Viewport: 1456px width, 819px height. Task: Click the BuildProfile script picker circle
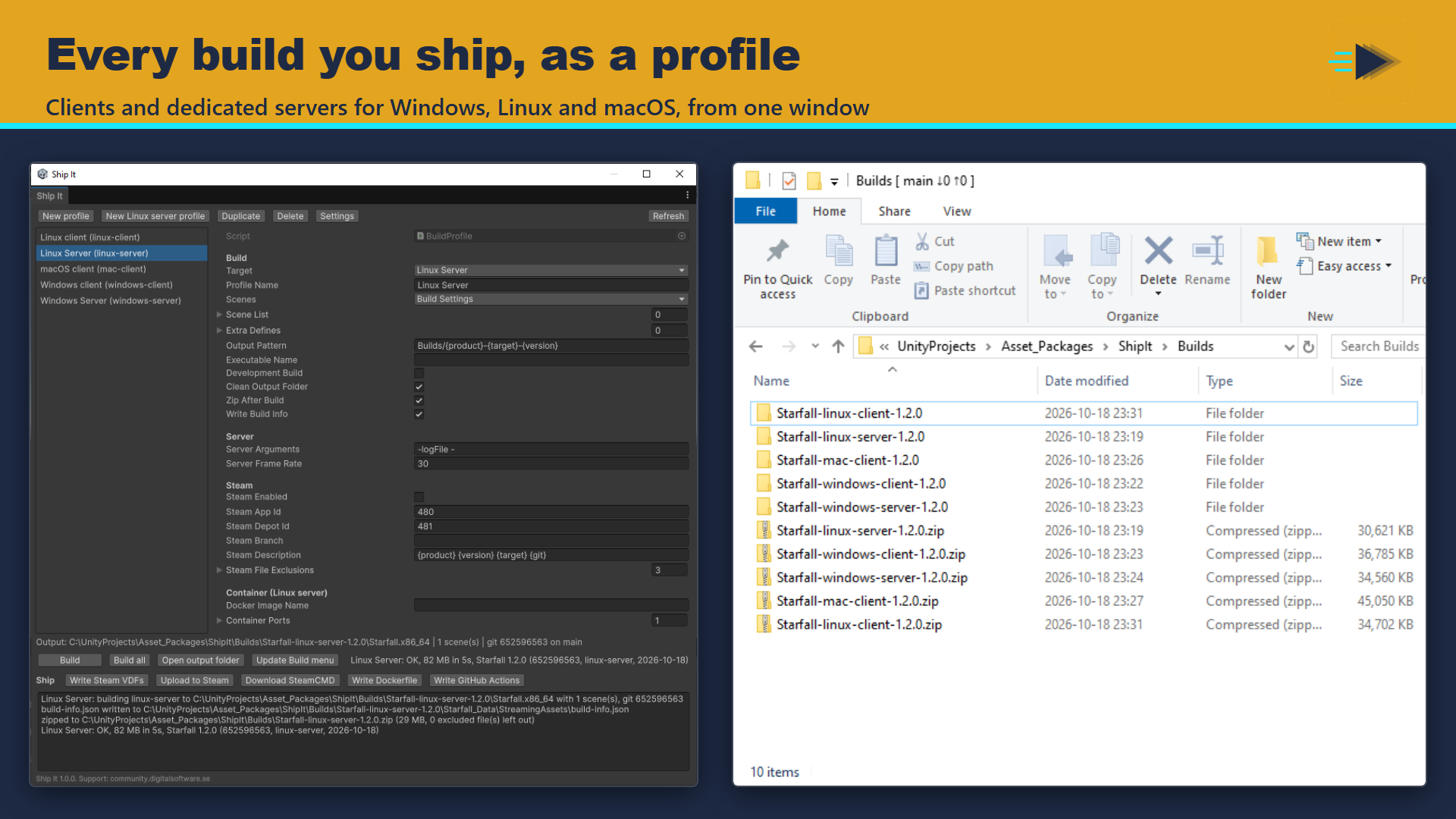(682, 236)
